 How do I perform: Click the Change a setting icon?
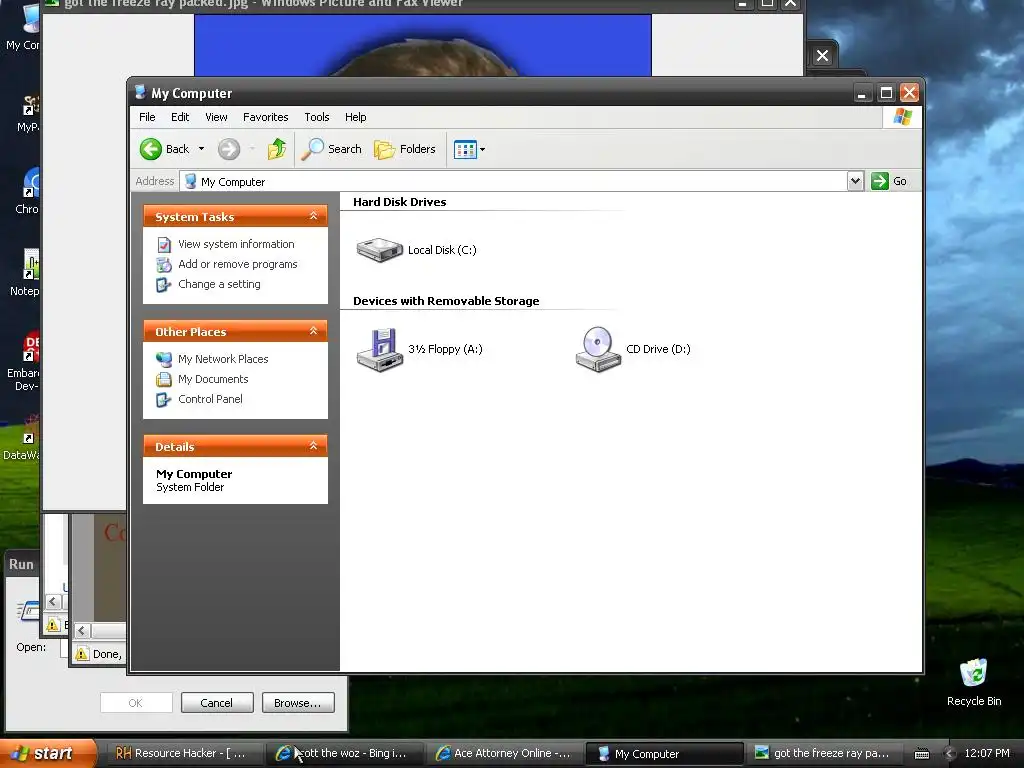163,285
